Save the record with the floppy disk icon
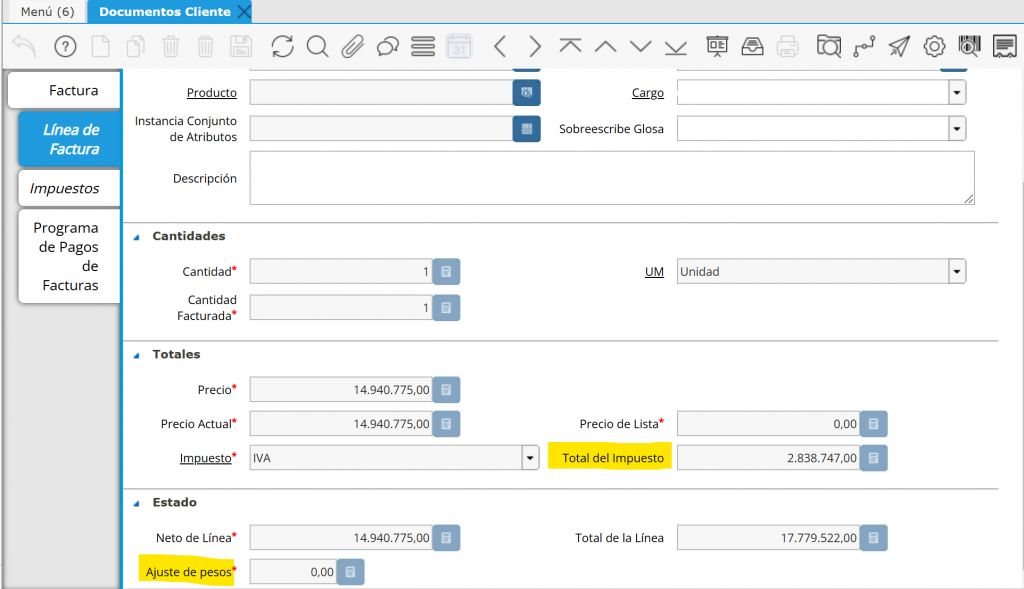This screenshot has height=589, width=1024. pyautogui.click(x=241, y=46)
